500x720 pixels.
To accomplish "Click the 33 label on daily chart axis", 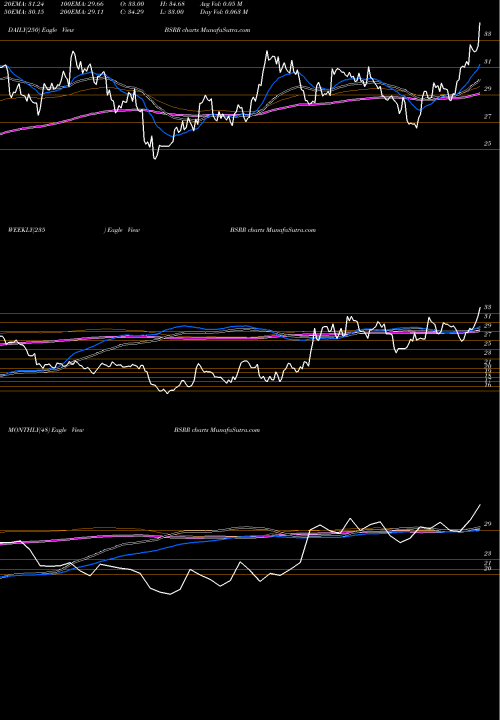I will 488,34.
